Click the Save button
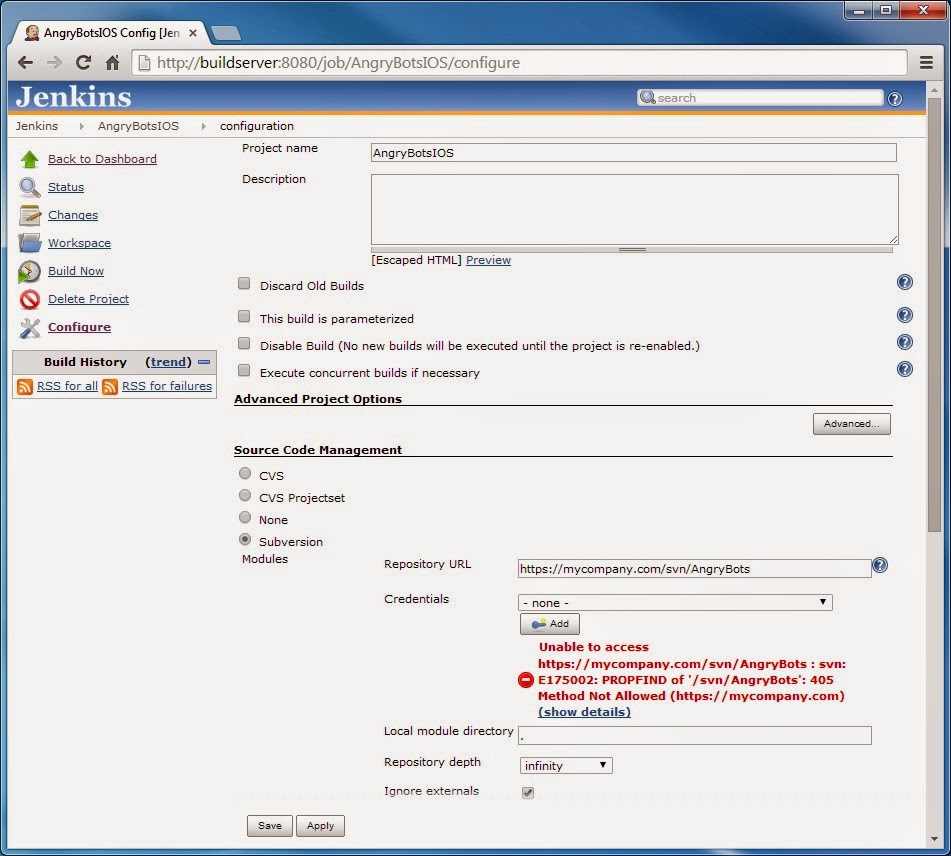Screen dimensions: 951x856 click(x=270, y=826)
